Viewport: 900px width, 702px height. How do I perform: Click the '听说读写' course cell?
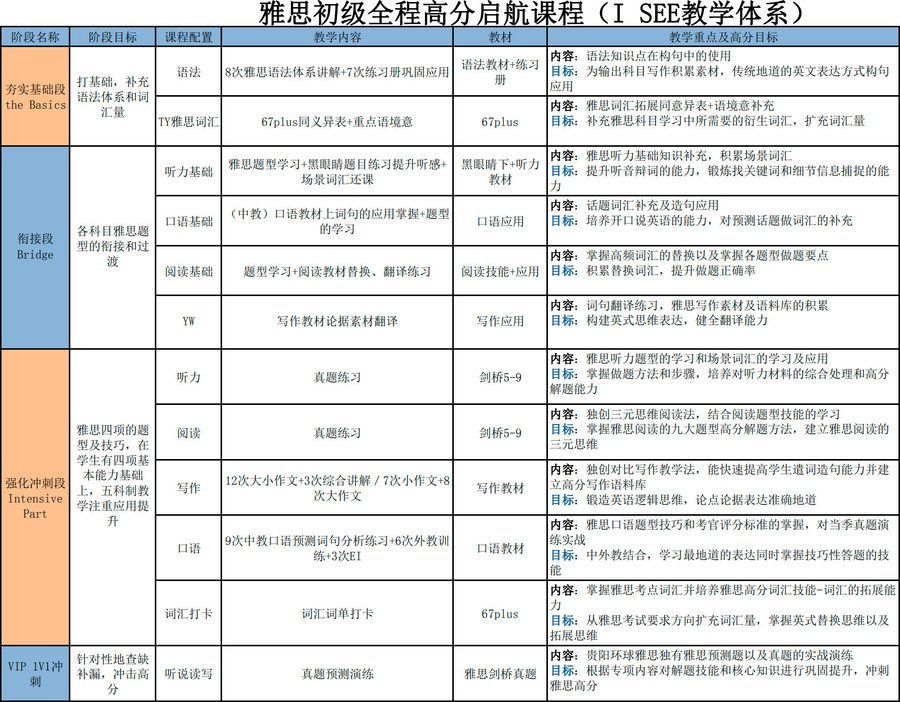[188, 673]
